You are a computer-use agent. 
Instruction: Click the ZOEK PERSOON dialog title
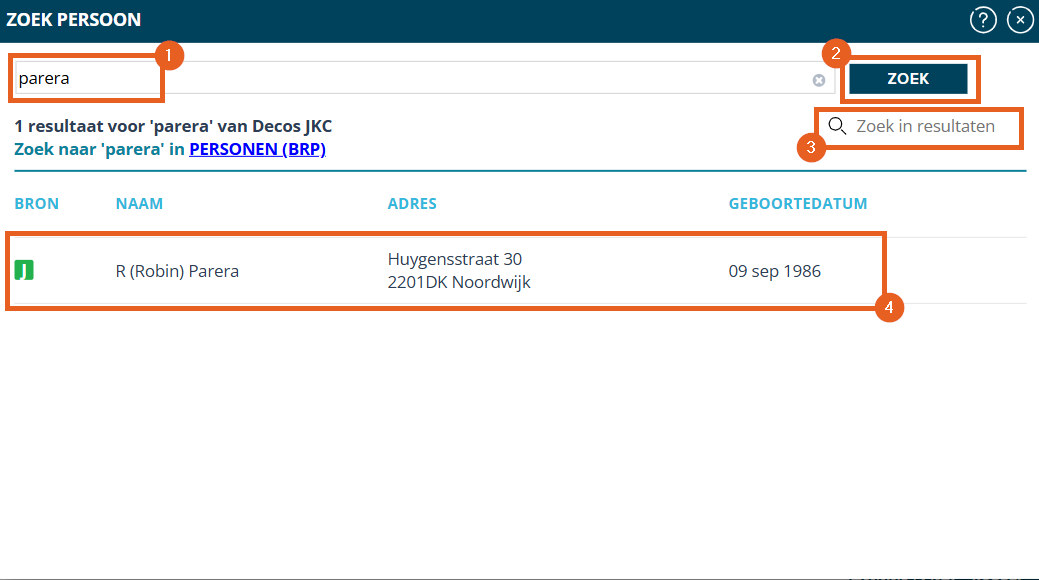pyautogui.click(x=74, y=20)
